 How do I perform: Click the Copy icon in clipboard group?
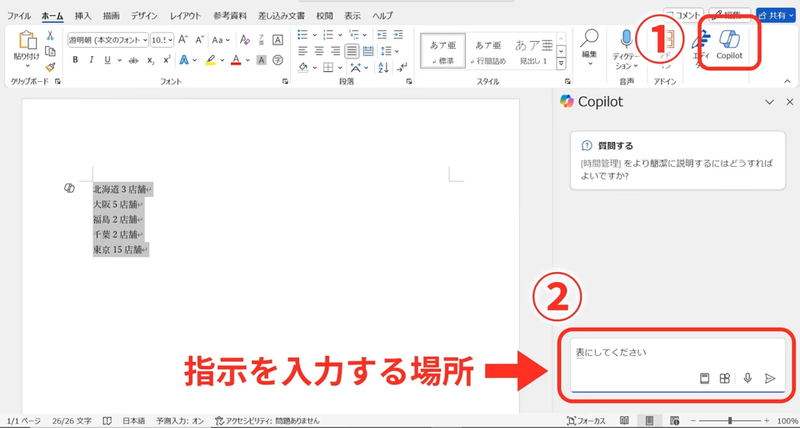(x=50, y=51)
